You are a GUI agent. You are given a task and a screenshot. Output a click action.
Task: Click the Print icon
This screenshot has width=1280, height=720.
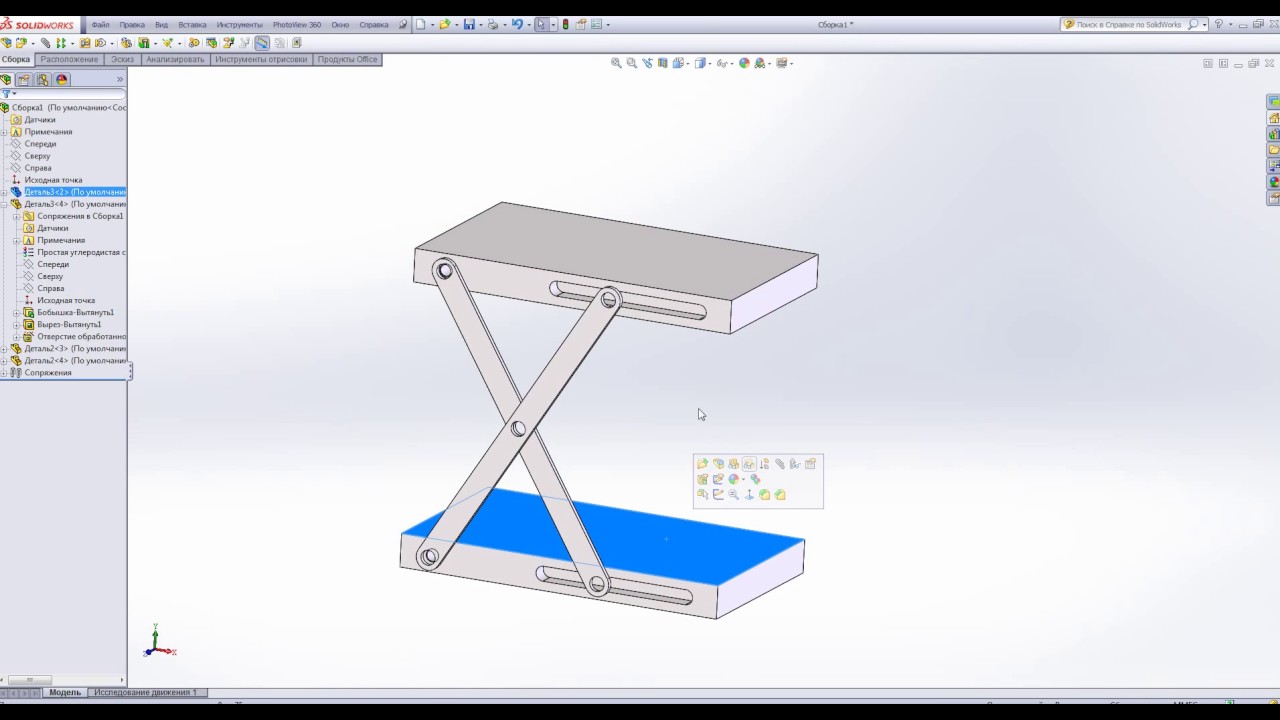(493, 24)
